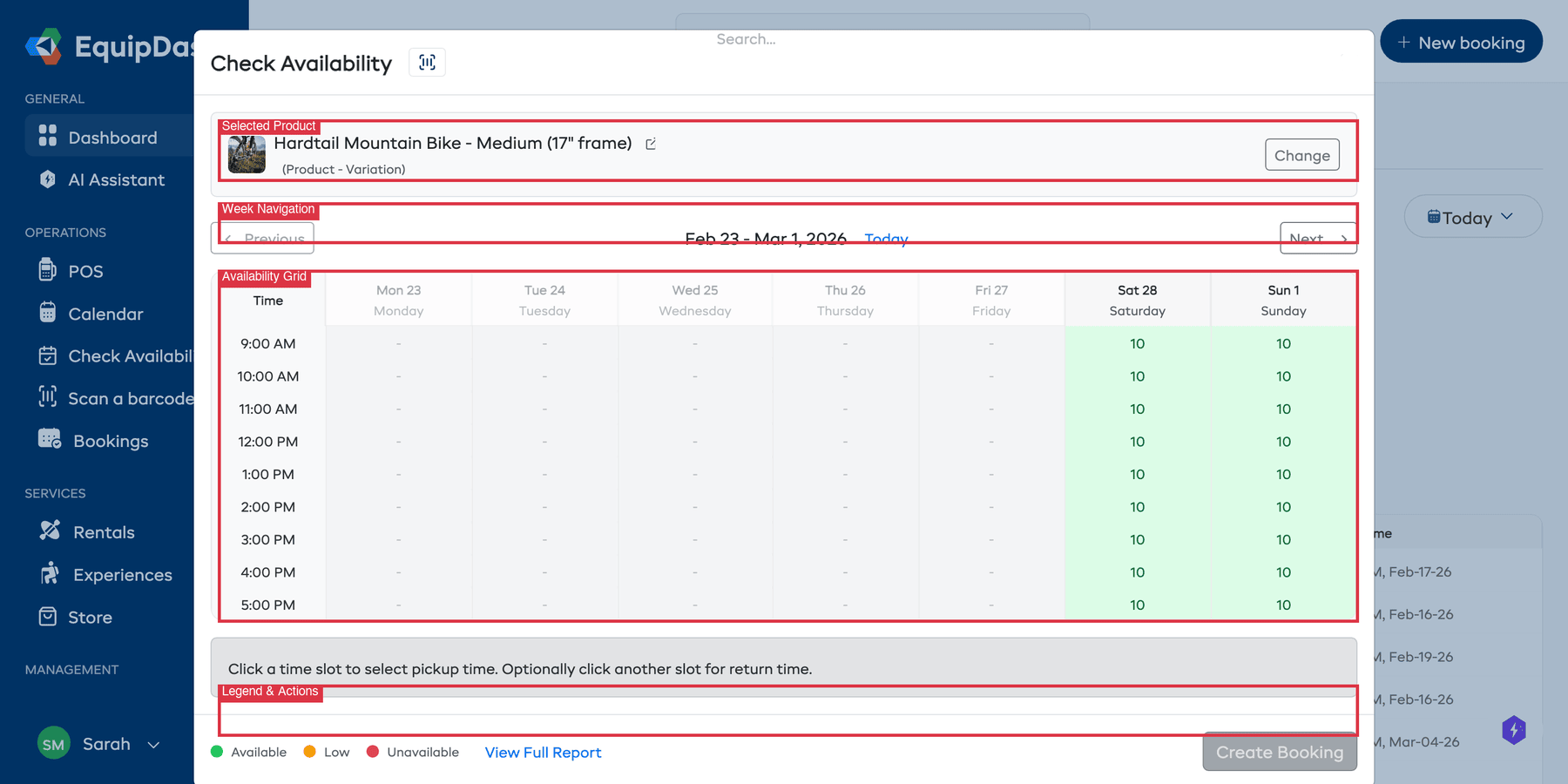Screen dimensions: 1568x784
Task: Toggle the Low availability legend dot
Action: tap(309, 751)
